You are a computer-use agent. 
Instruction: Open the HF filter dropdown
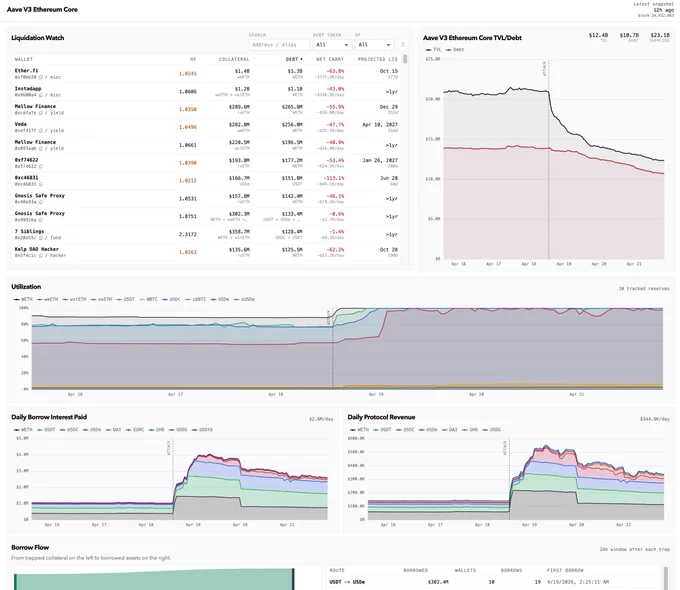tap(375, 45)
